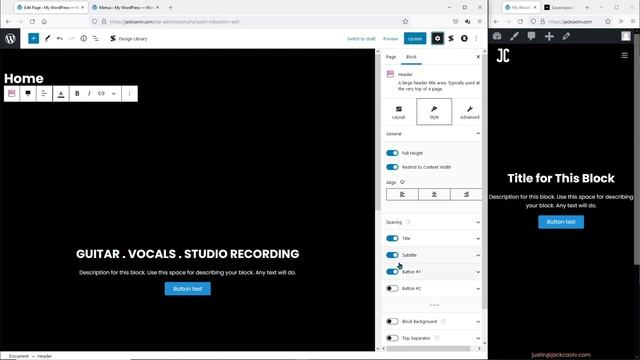Viewport: 640px width, 360px height.
Task: Disable the Button #1 toggle
Action: coord(392,272)
